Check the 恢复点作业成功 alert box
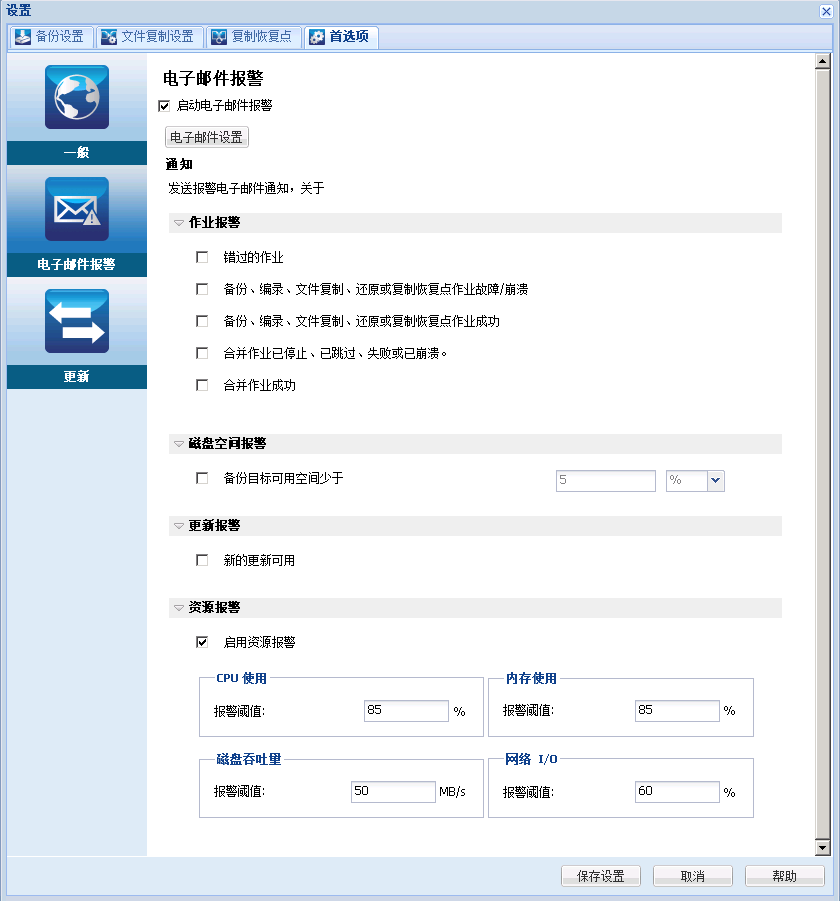 point(202,321)
